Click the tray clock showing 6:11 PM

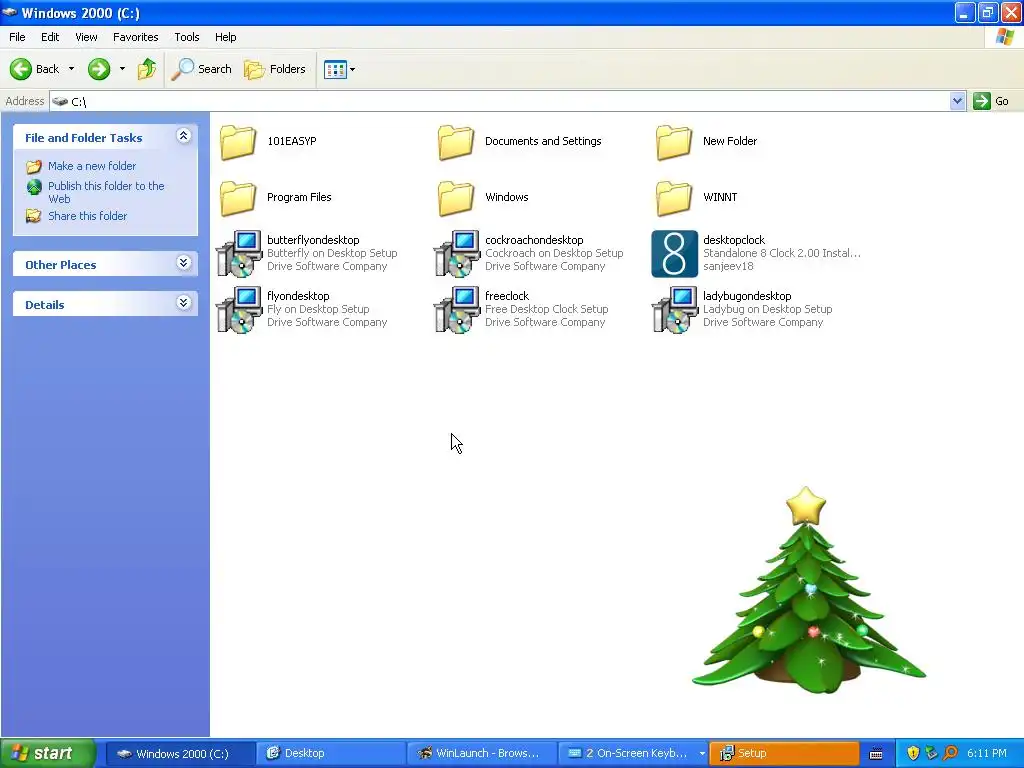coord(987,753)
